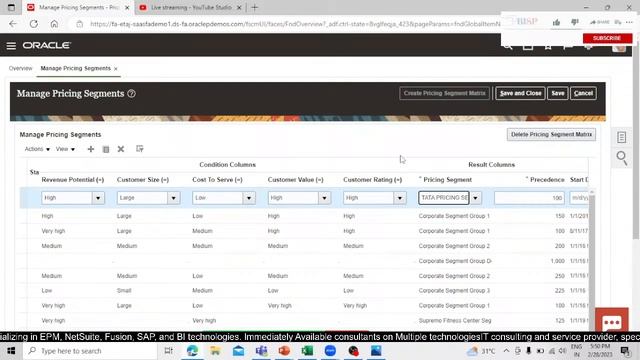Click the red SUBSCRIBE button
This screenshot has height=360, width=640.
pyautogui.click(x=607, y=38)
